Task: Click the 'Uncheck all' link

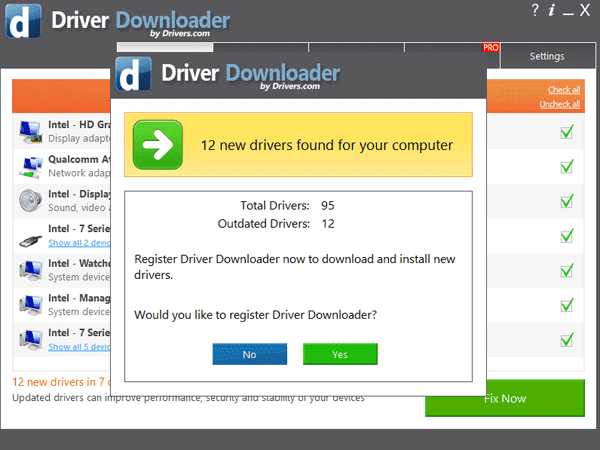Action: click(x=560, y=104)
